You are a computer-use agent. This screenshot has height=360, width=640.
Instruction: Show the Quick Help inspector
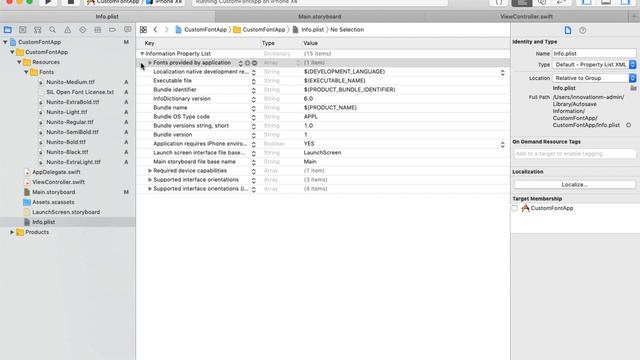pyautogui.click(x=582, y=30)
